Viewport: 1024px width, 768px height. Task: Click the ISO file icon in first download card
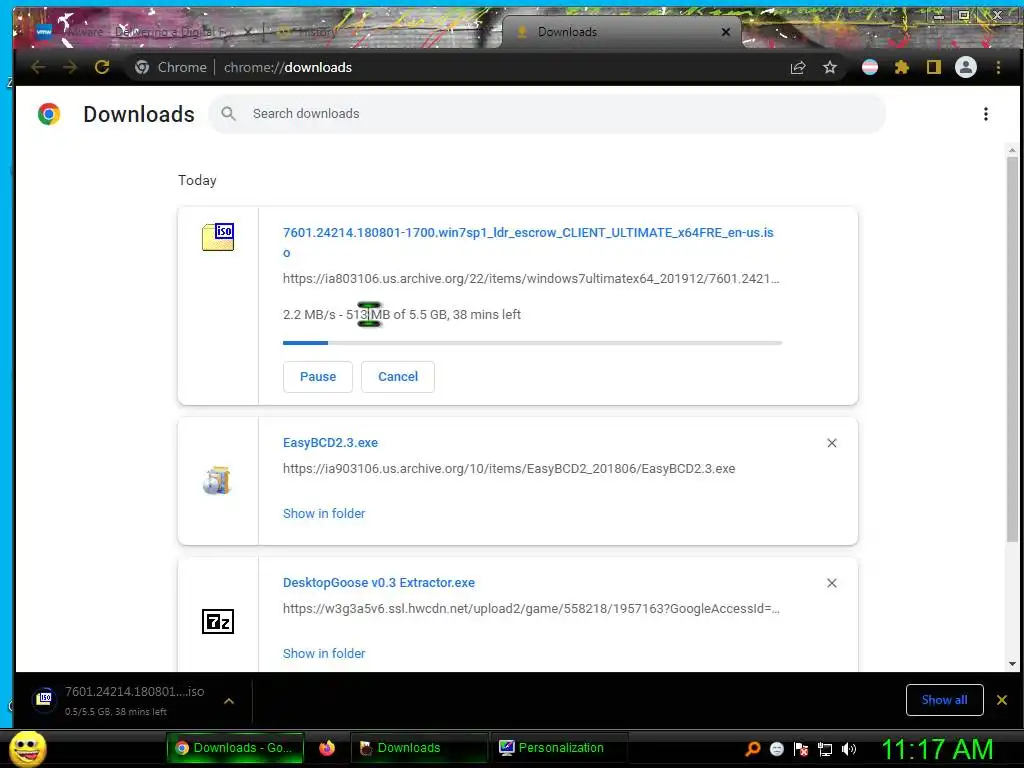pyautogui.click(x=218, y=236)
